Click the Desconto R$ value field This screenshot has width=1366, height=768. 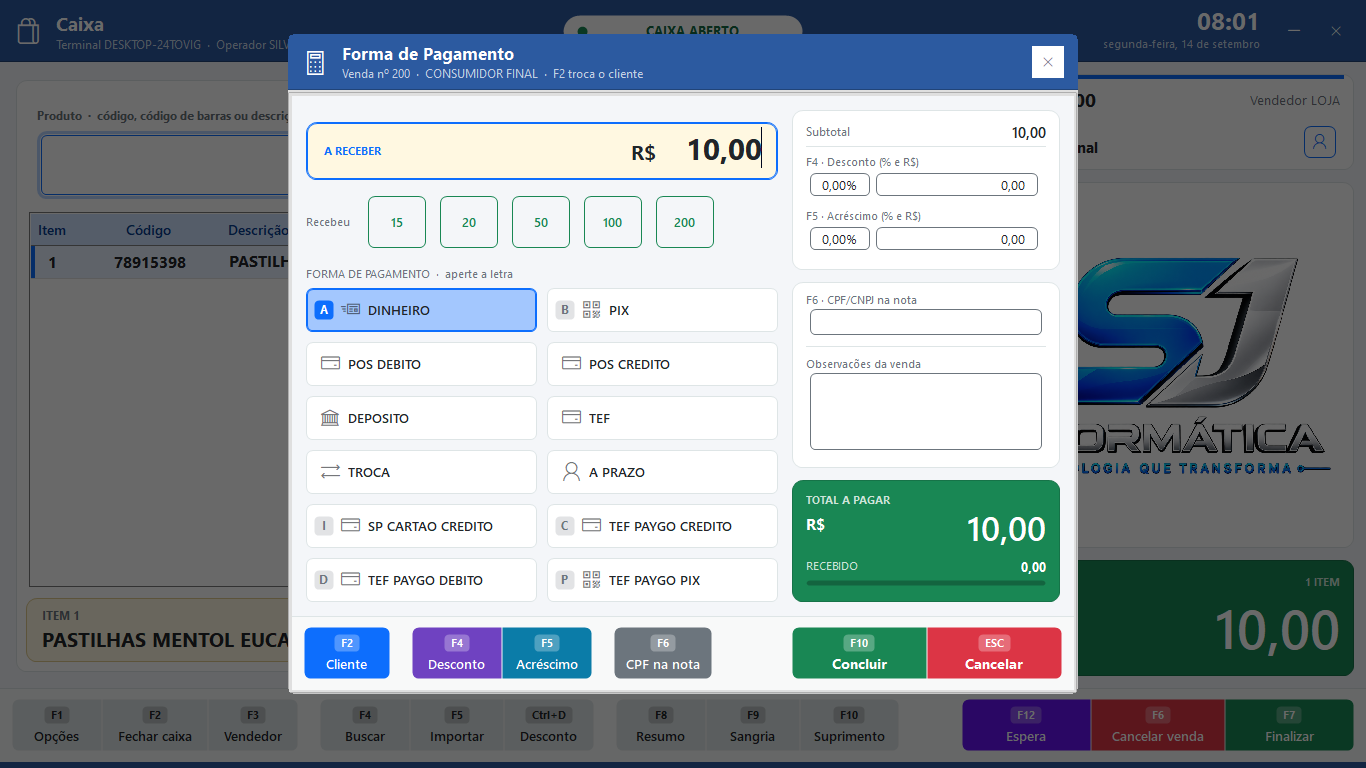tap(957, 185)
